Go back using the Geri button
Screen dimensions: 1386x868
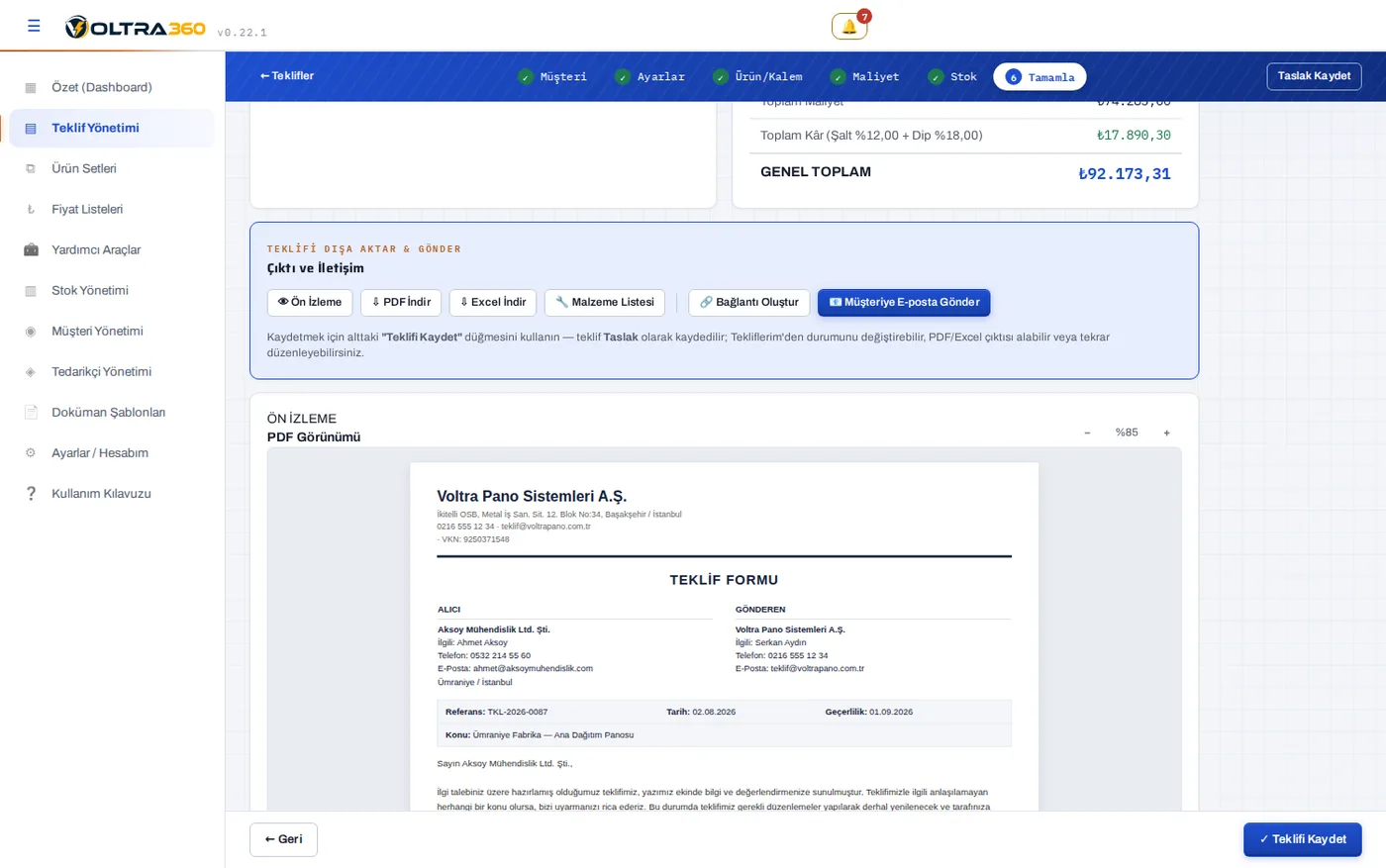pyautogui.click(x=283, y=839)
